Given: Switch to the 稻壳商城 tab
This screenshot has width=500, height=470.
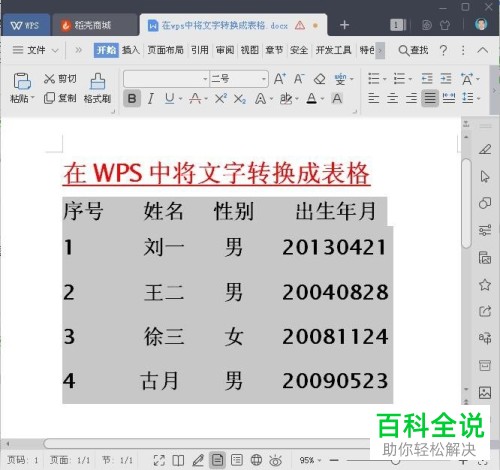Looking at the screenshot, I should click(x=95, y=25).
